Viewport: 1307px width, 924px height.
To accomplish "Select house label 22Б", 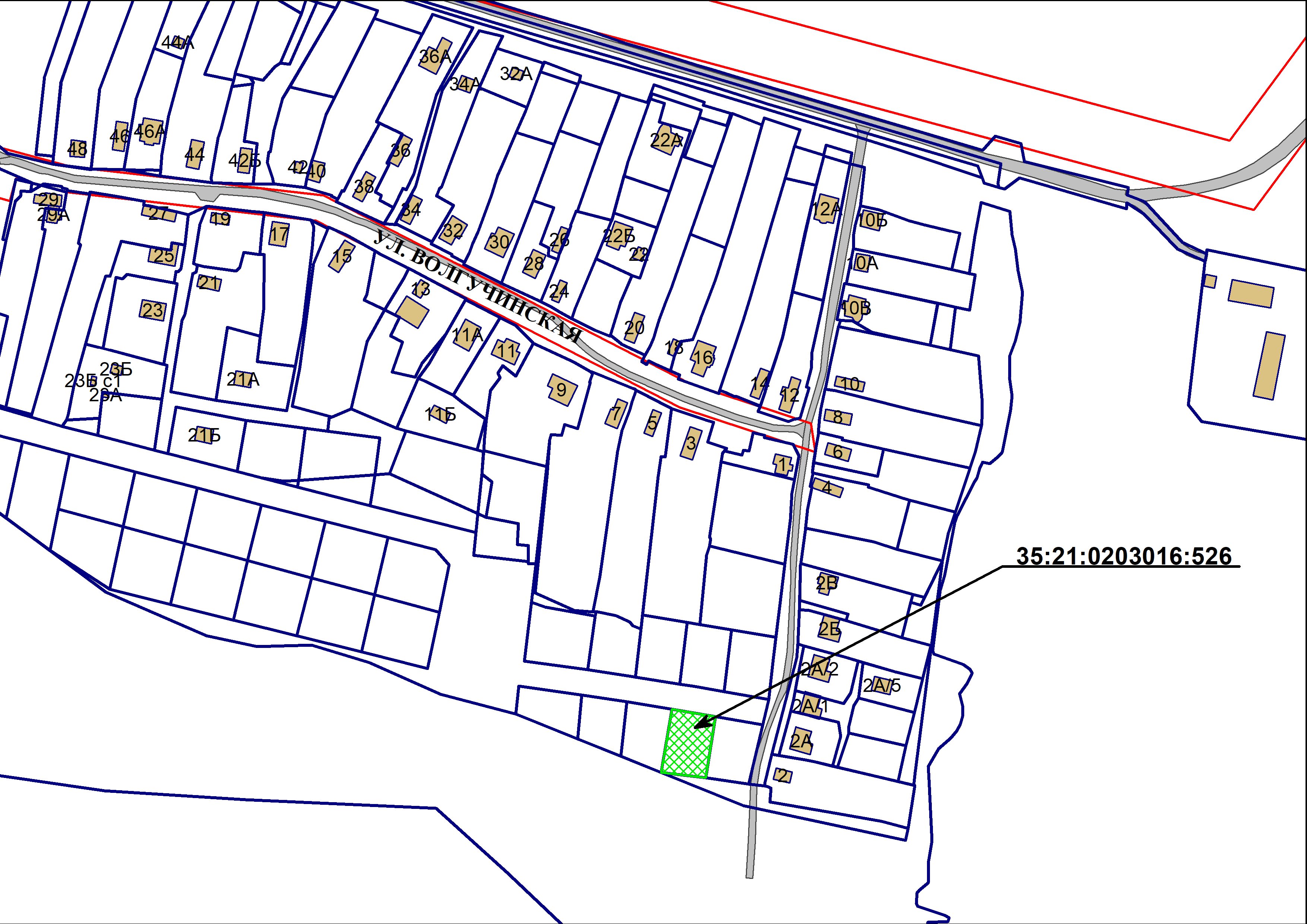I will click(x=619, y=235).
